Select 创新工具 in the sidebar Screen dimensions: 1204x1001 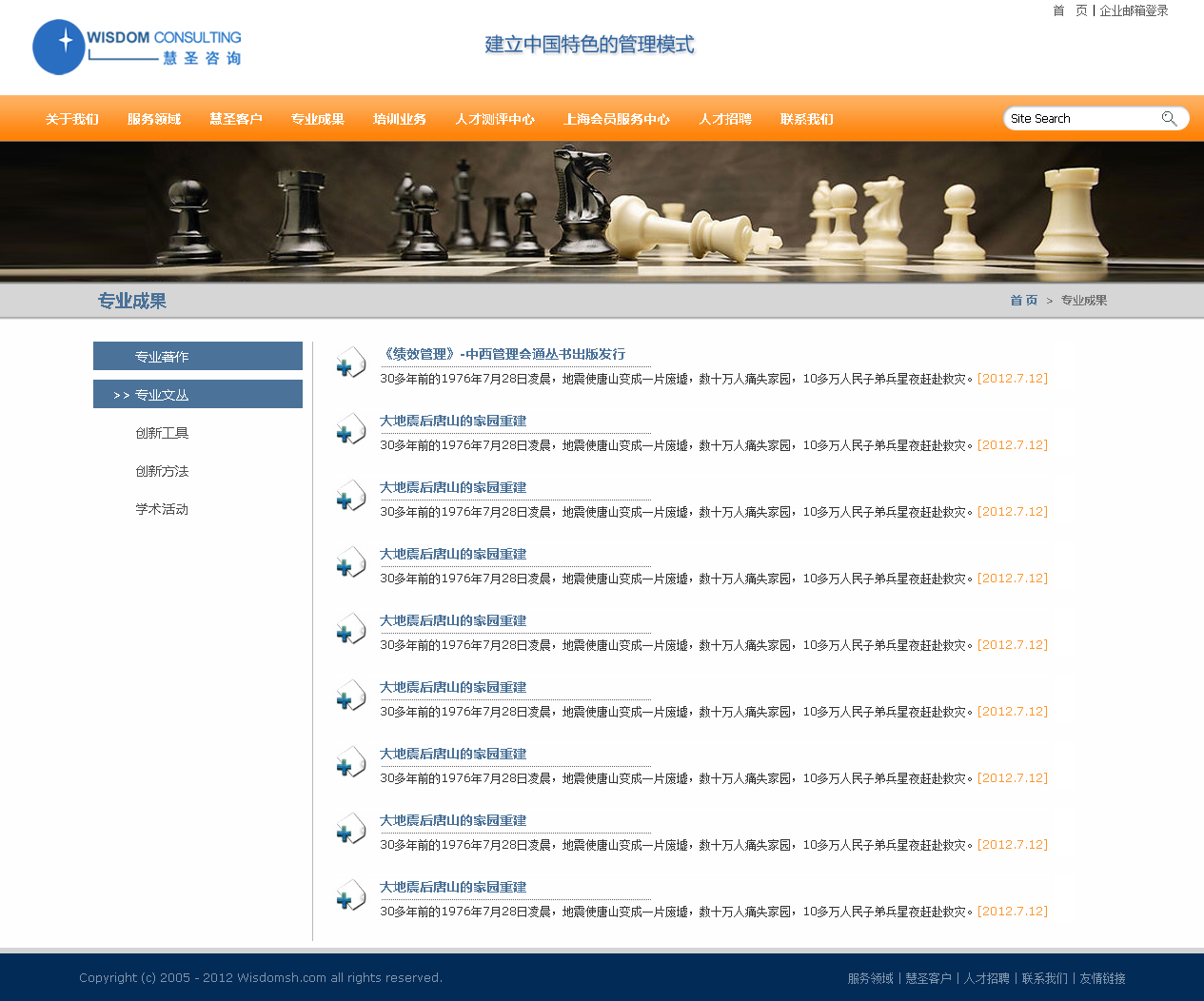[162, 433]
